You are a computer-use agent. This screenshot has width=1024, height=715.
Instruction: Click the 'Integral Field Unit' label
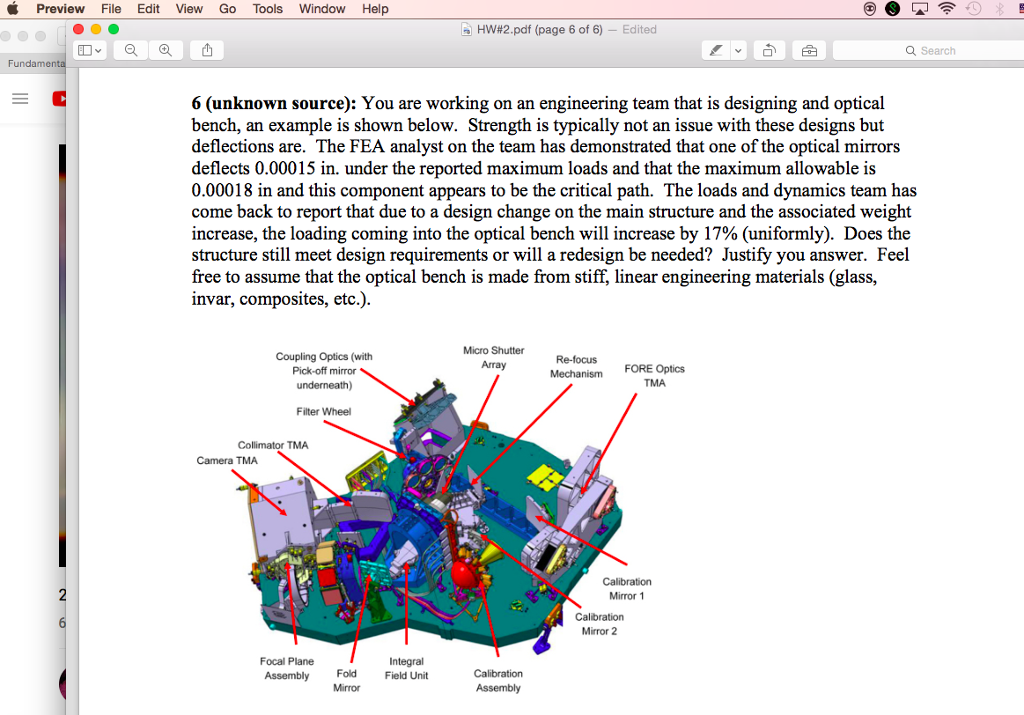click(406, 668)
